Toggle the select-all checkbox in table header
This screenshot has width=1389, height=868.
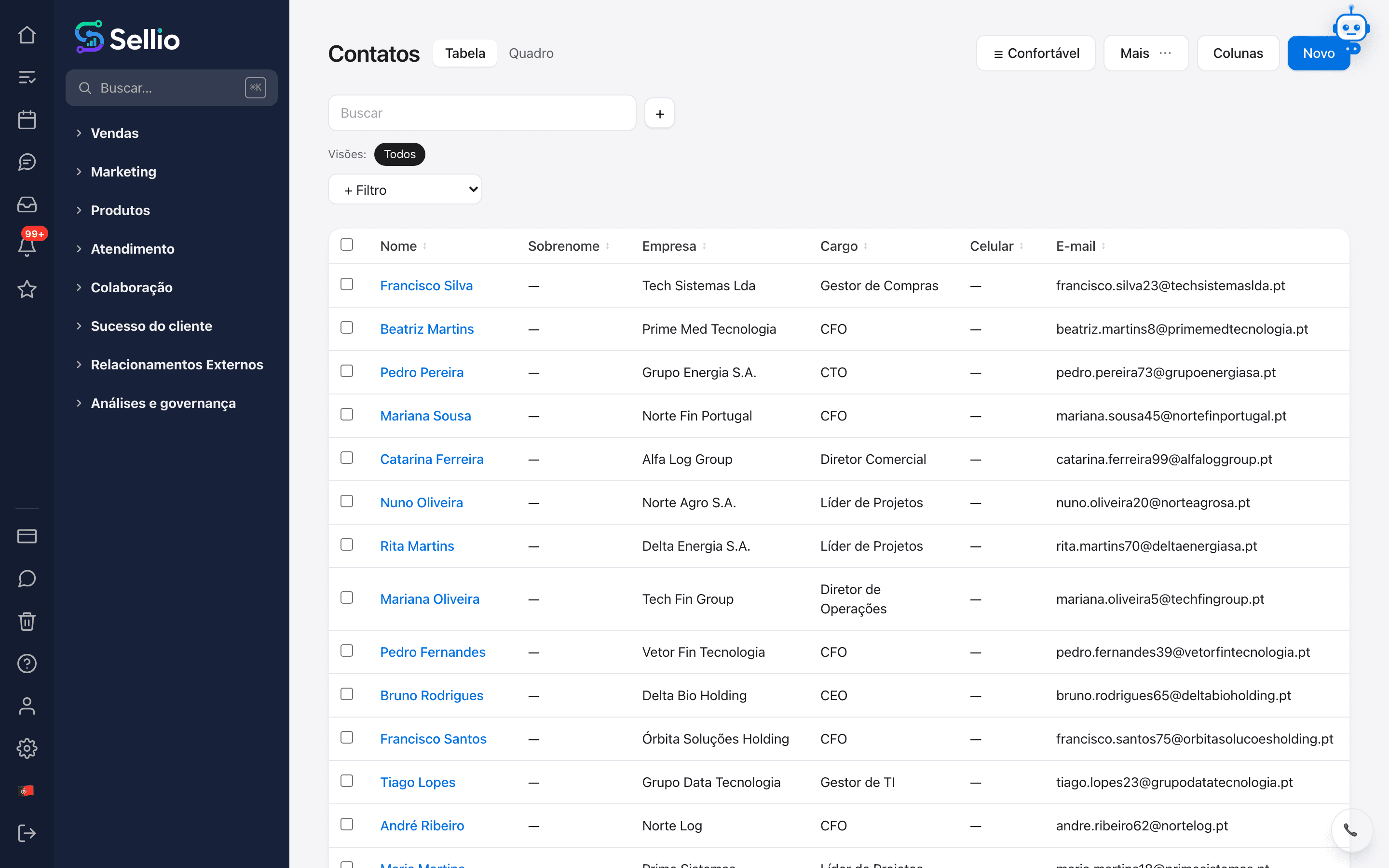pos(347,245)
